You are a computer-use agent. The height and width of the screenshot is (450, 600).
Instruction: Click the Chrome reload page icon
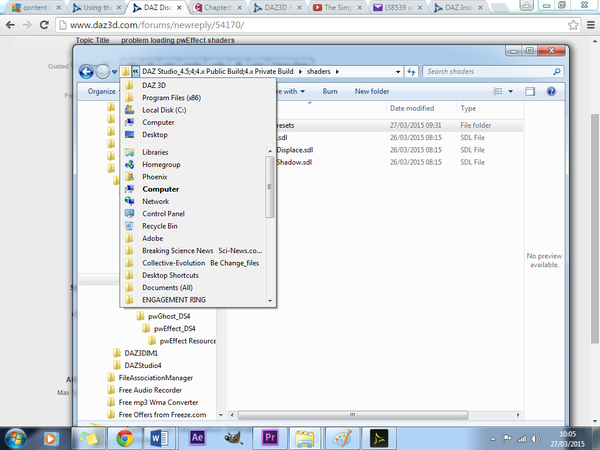[44, 25]
